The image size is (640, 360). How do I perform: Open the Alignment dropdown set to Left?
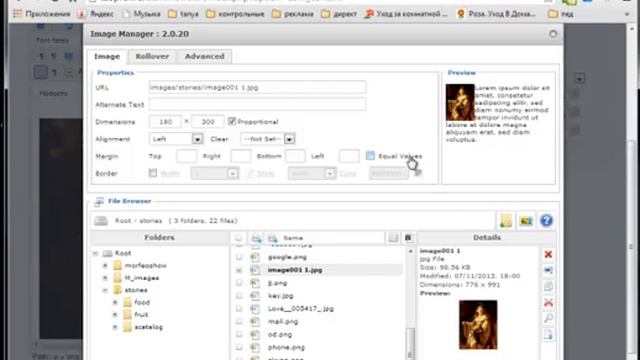[x=176, y=139]
